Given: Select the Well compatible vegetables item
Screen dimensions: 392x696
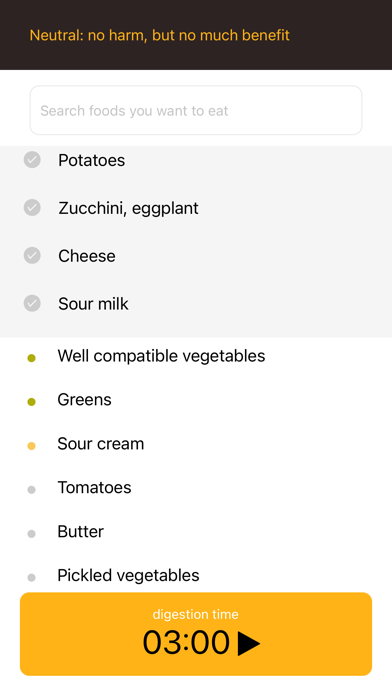Looking at the screenshot, I should [196, 356].
